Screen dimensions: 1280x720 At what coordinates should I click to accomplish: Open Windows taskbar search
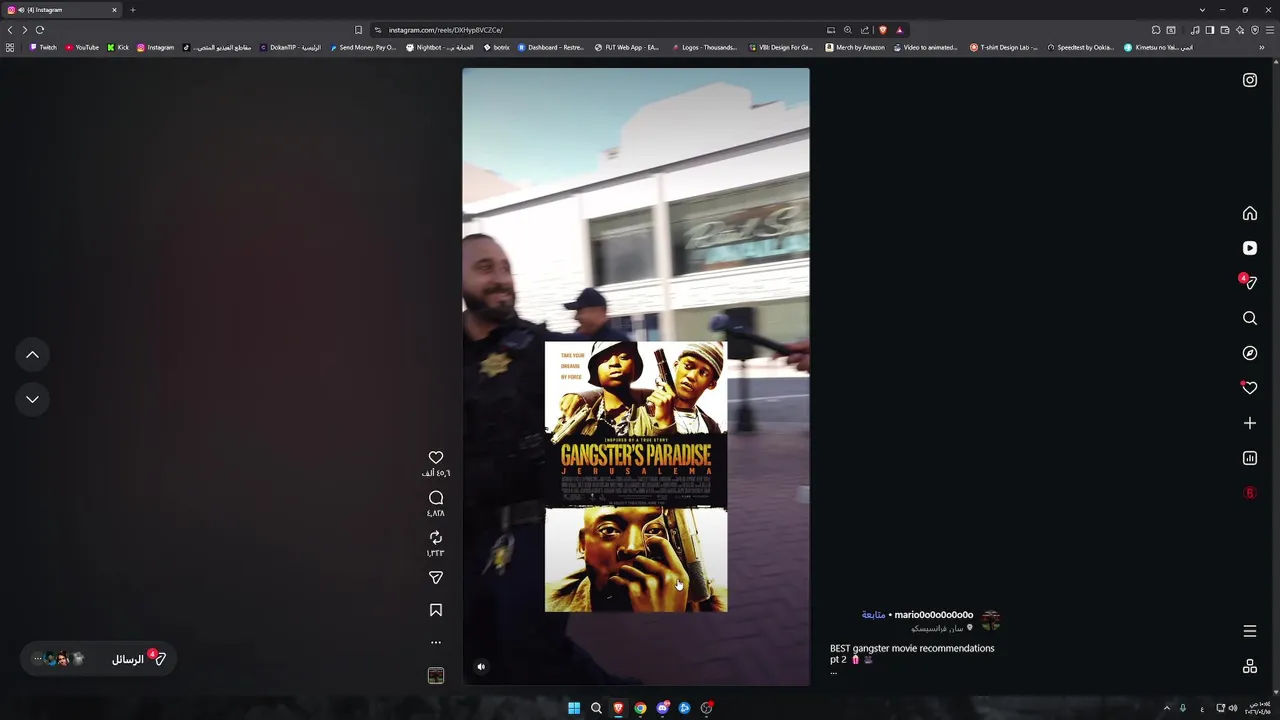click(x=596, y=708)
